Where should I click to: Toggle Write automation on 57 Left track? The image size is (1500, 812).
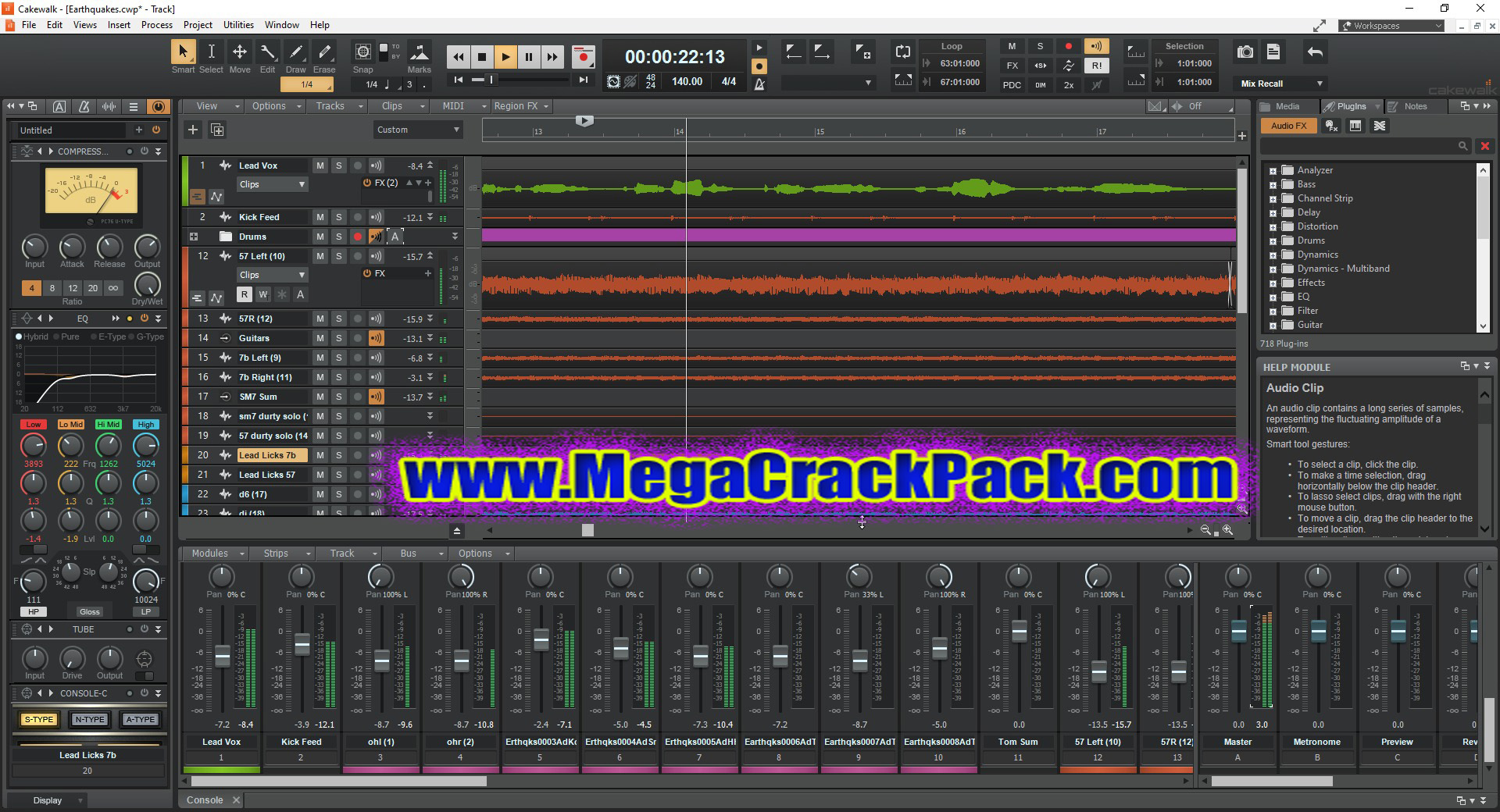pos(263,294)
